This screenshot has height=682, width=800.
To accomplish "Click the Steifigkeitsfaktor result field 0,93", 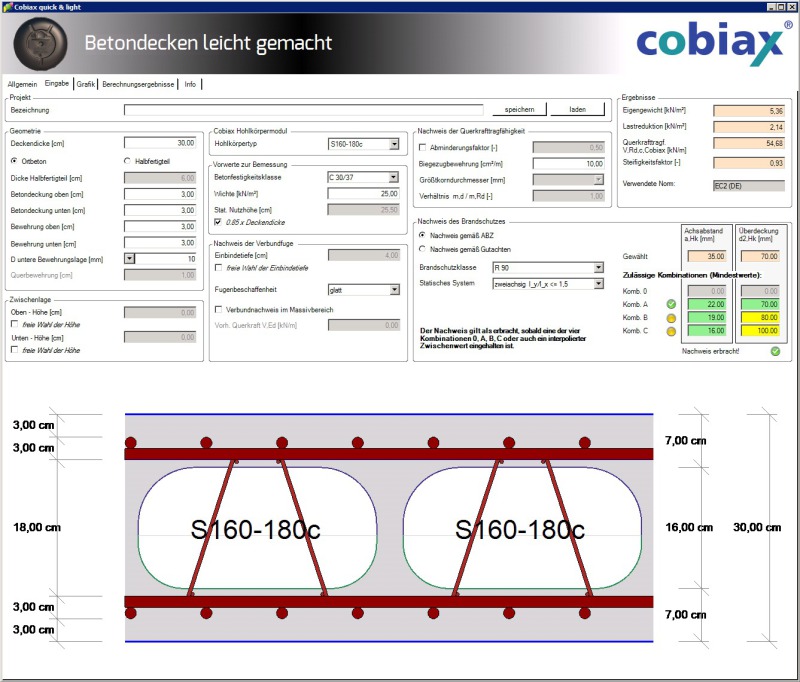I will tap(748, 163).
